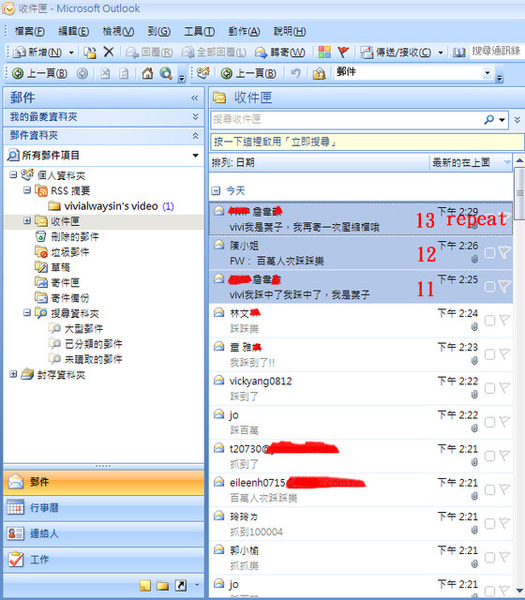Image resolution: width=525 pixels, height=600 pixels.
Task: Click the Forward (轉寄) toolbar button
Action: pyautogui.click(x=280, y=52)
